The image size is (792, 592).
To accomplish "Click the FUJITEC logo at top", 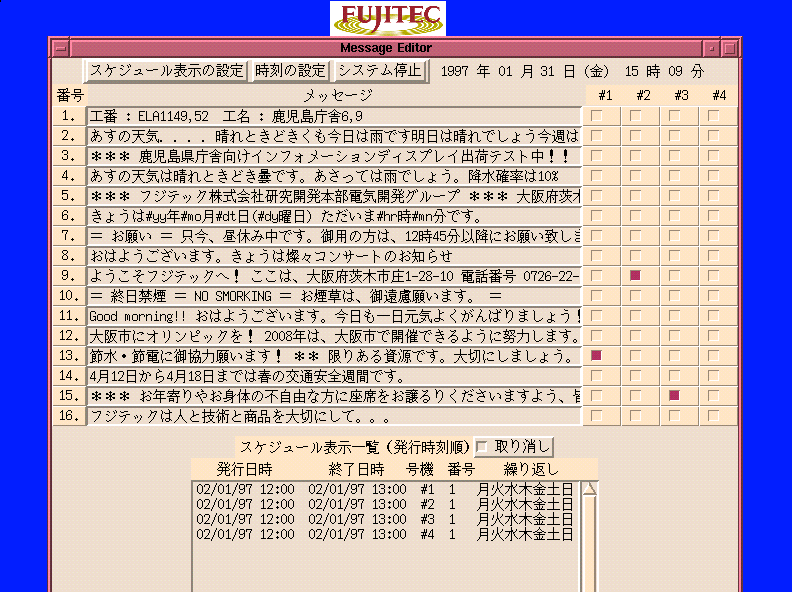I will 388,18.
